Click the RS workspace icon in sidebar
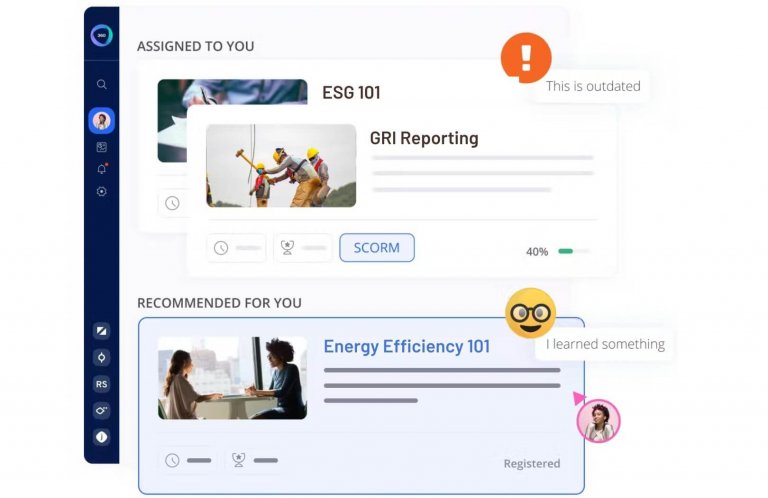The image size is (768, 498). tap(101, 384)
